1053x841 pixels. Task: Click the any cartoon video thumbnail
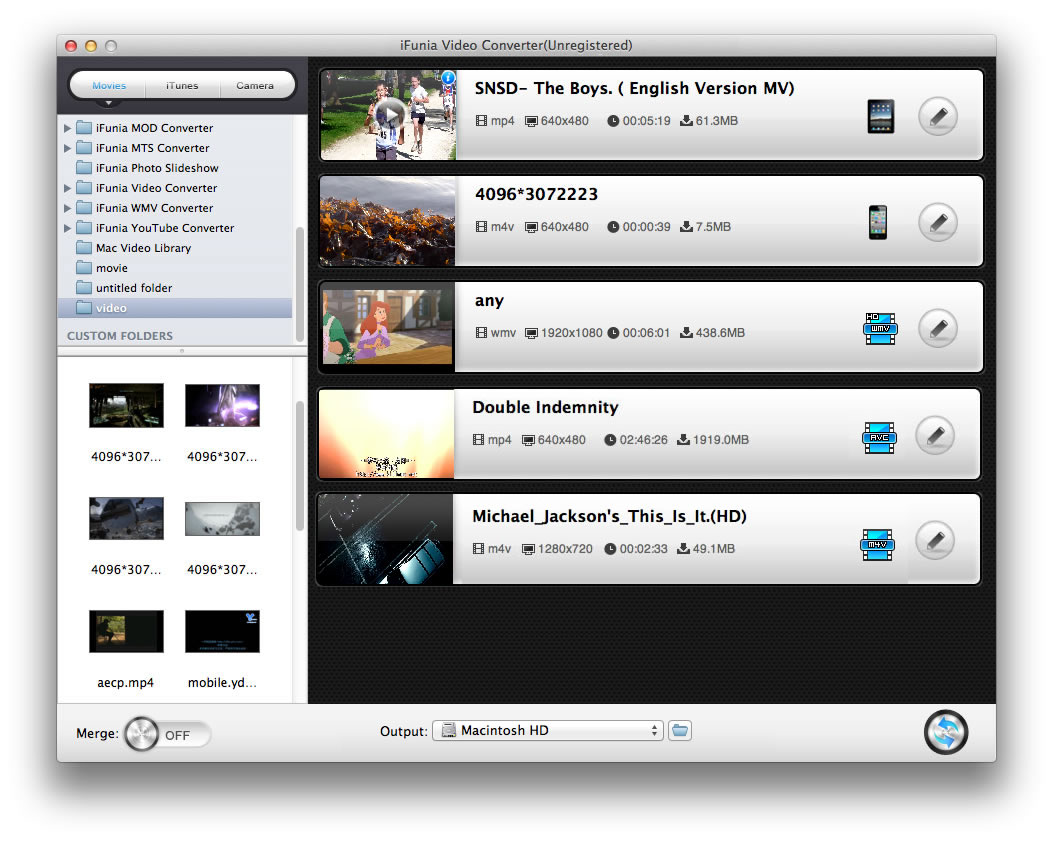[x=388, y=327]
